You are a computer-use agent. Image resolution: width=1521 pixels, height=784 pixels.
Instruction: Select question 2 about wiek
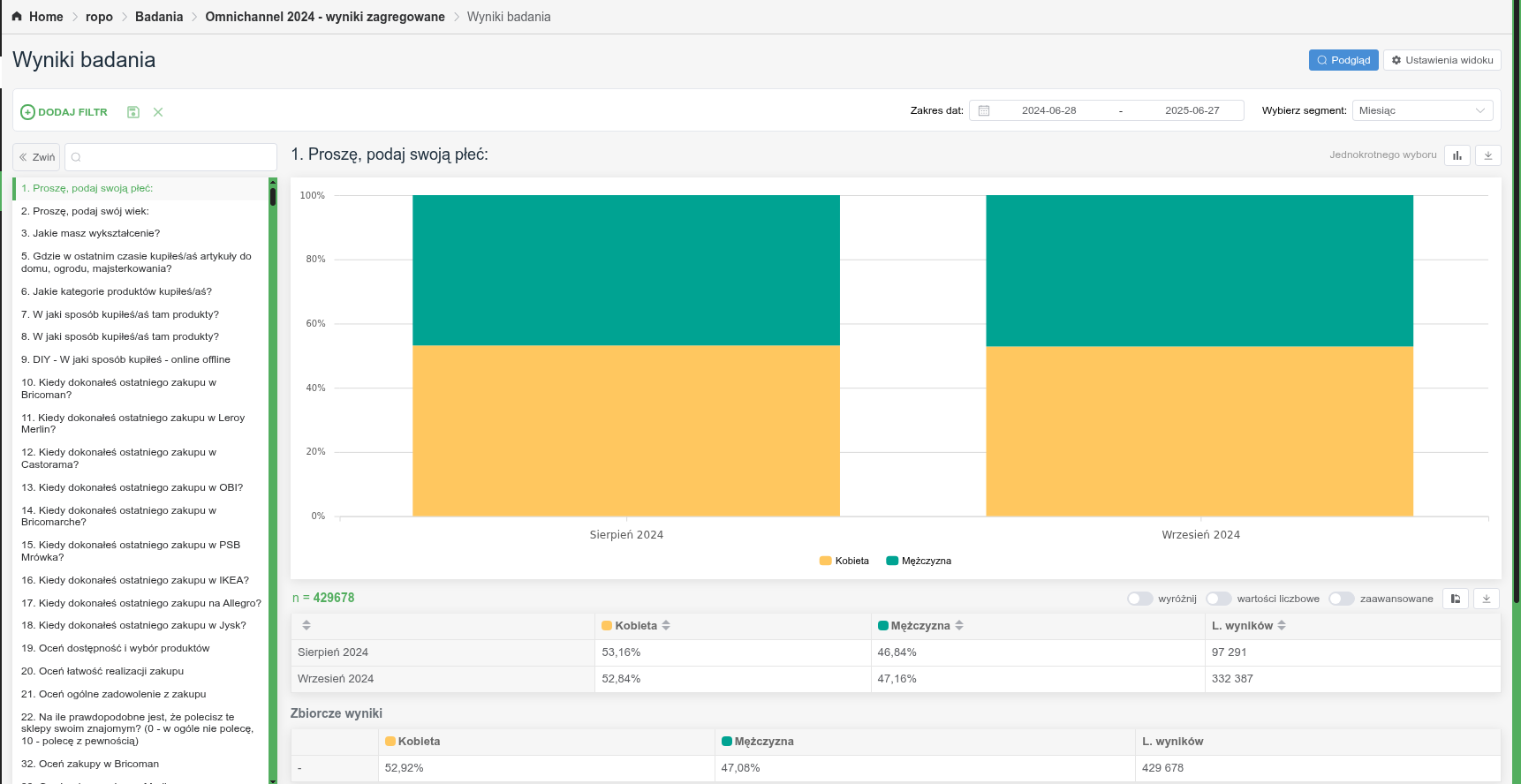coord(85,211)
